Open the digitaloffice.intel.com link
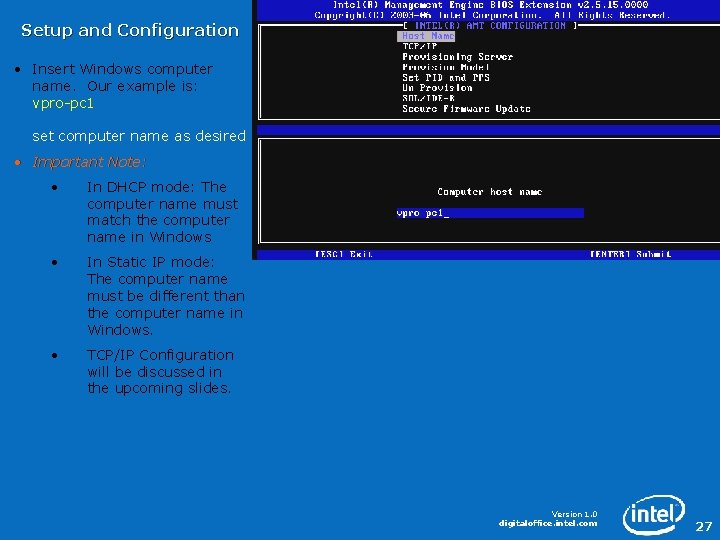The height and width of the screenshot is (540, 720). point(548,523)
